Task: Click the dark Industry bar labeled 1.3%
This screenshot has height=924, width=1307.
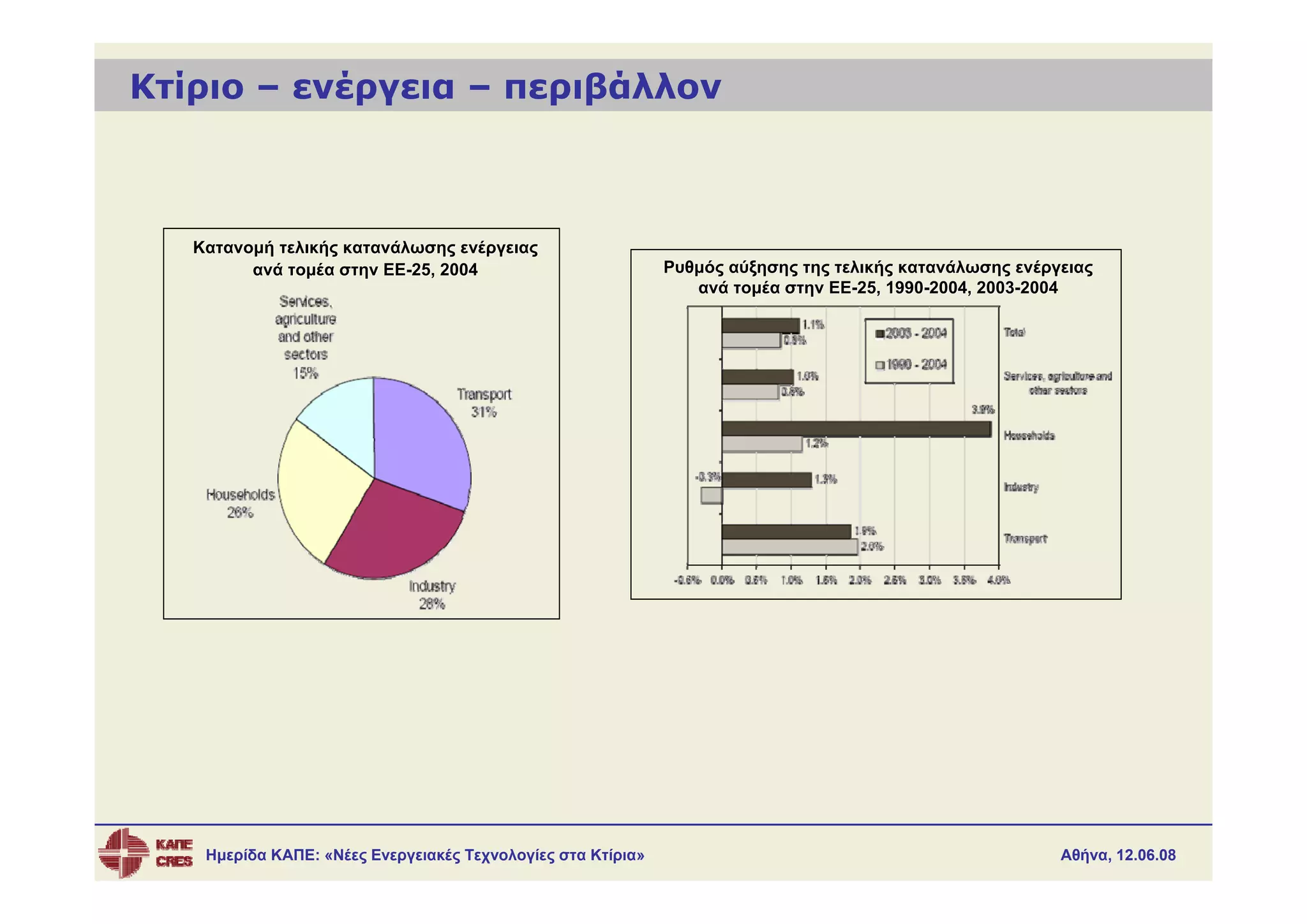Action: coord(766,480)
